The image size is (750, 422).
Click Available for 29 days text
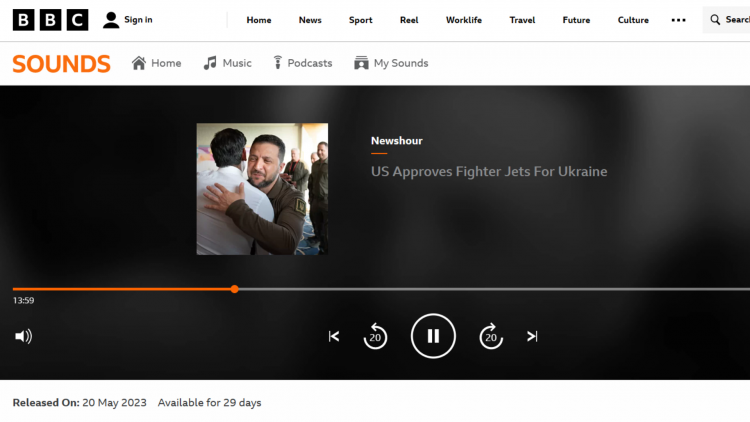210,403
